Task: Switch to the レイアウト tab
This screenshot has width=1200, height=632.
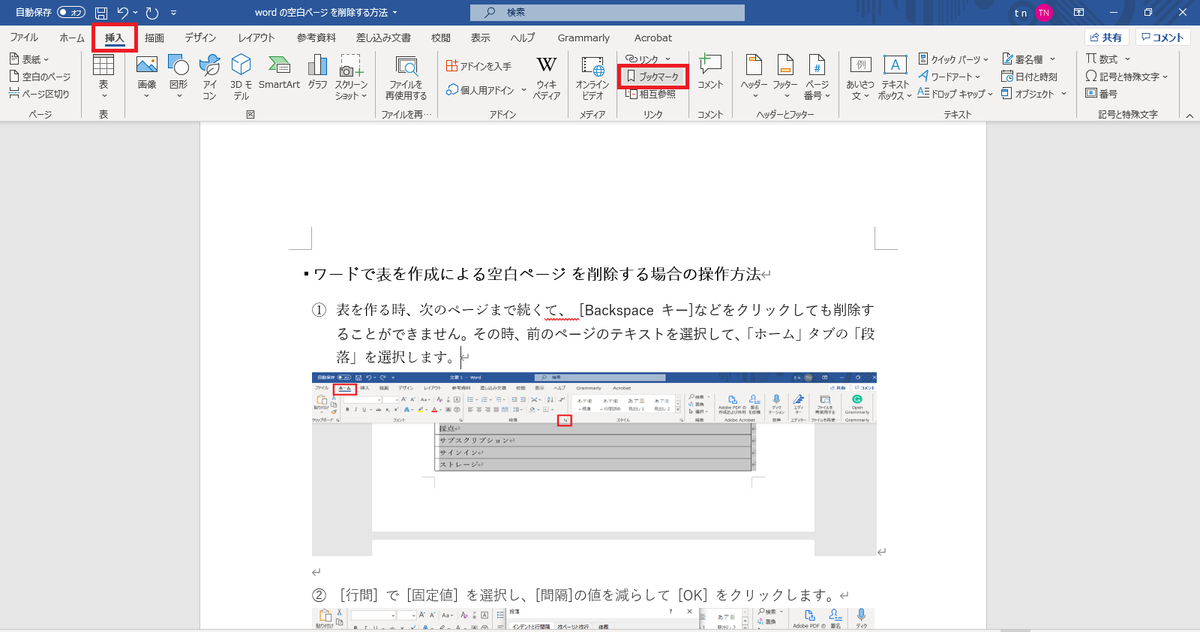Action: pyautogui.click(x=258, y=37)
